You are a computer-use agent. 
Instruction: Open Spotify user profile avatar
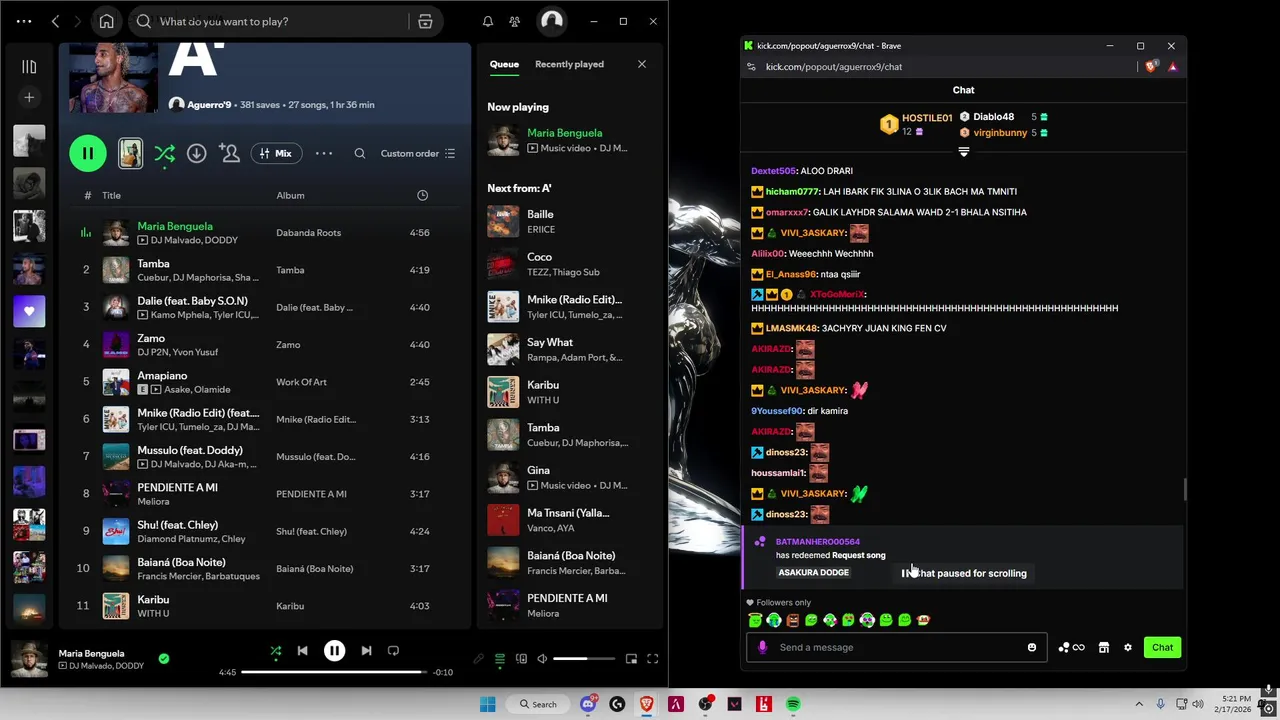coord(551,21)
